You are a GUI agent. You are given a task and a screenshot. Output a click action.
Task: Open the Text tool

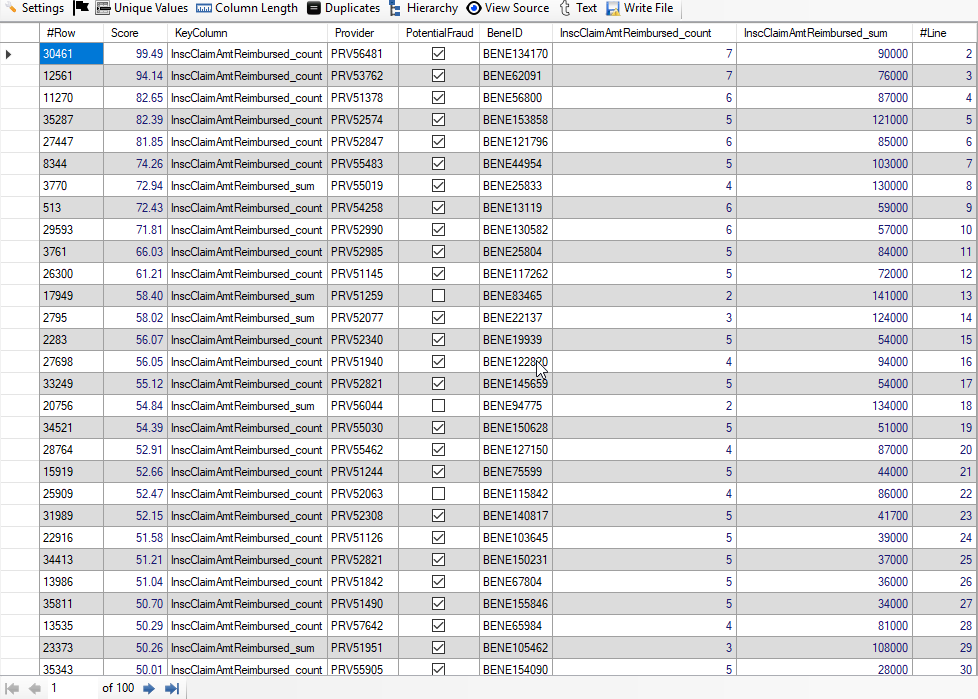[578, 8]
